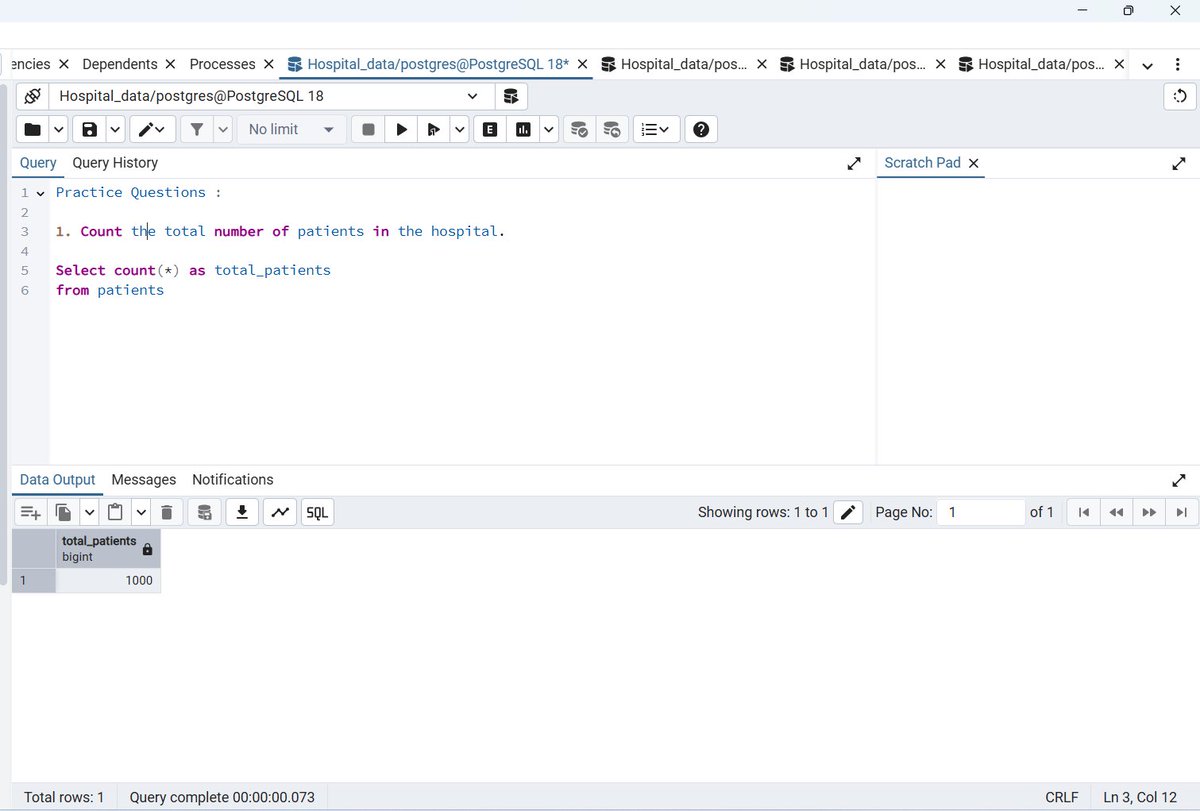
Task: Click the Paste clipboard icon in results toolbar
Action: pyautogui.click(x=116, y=513)
